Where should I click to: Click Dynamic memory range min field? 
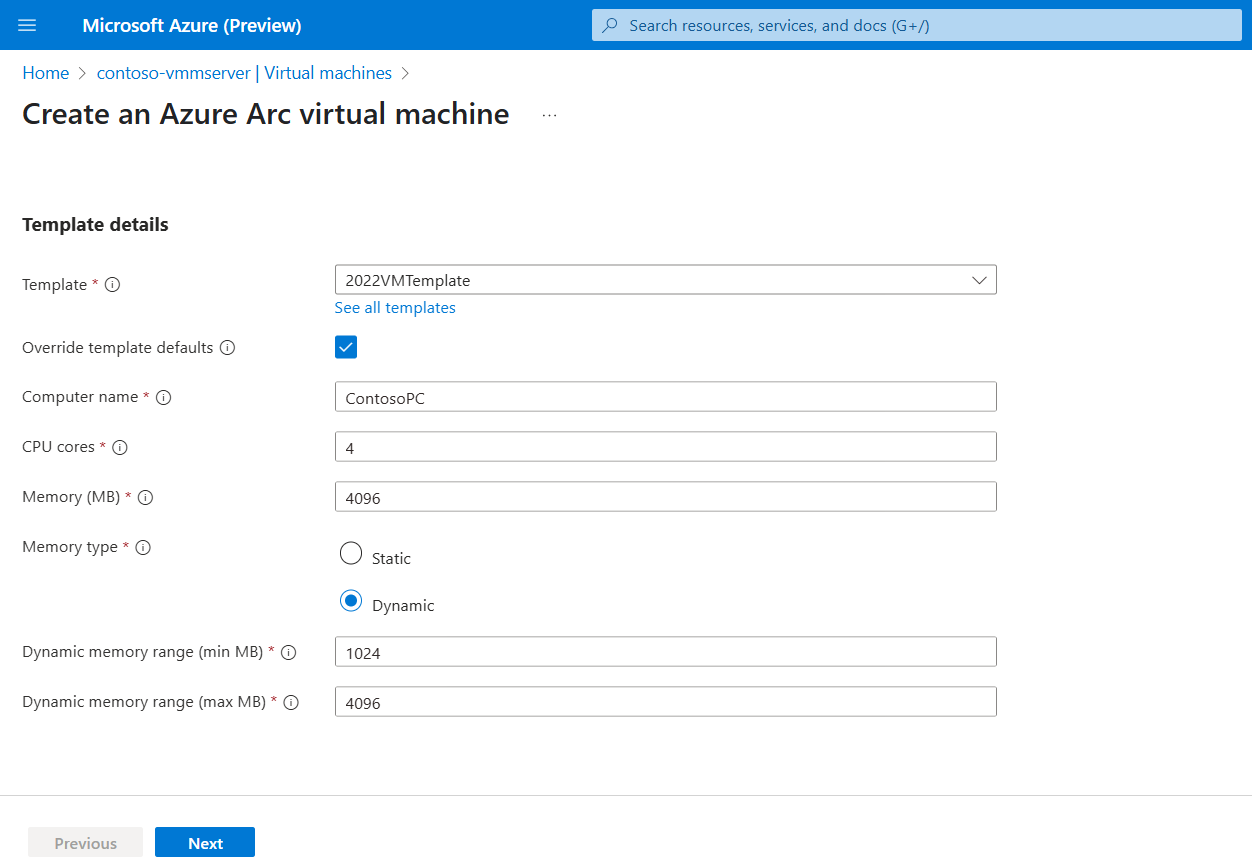click(x=666, y=652)
